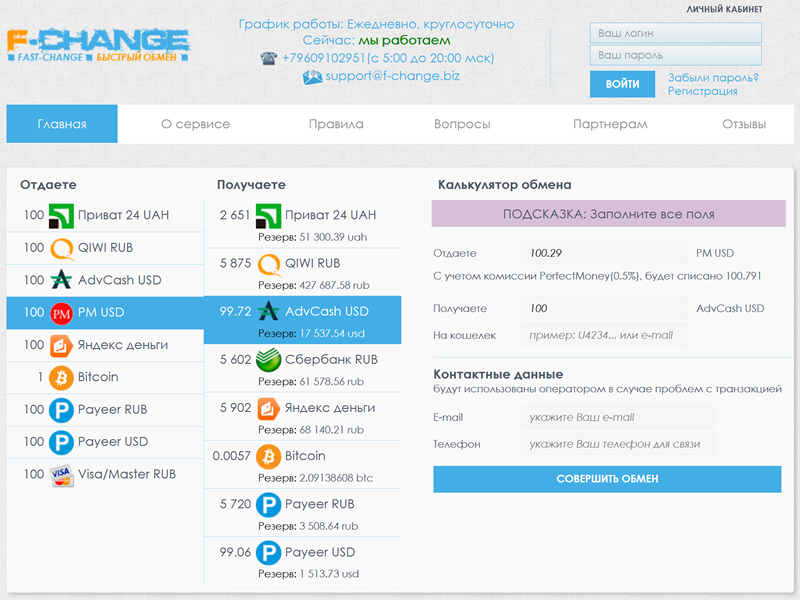This screenshot has height=600, width=800.
Task: Click the Резерв: 68 140.21 rub text
Action: 311,430
